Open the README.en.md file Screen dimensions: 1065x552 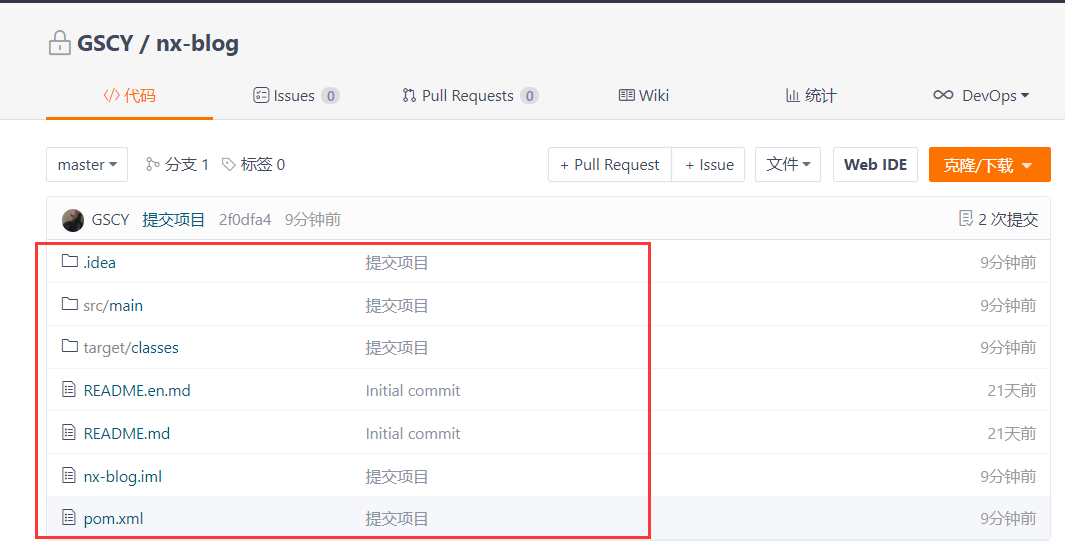(x=137, y=390)
